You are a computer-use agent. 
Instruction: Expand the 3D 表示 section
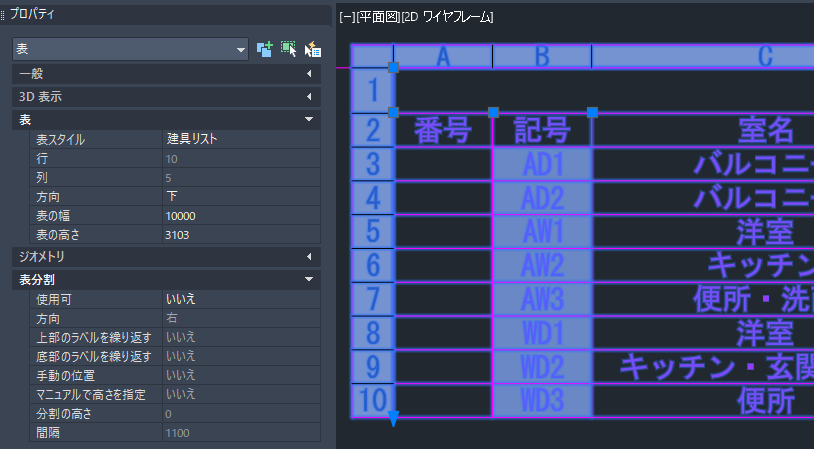(x=165, y=97)
